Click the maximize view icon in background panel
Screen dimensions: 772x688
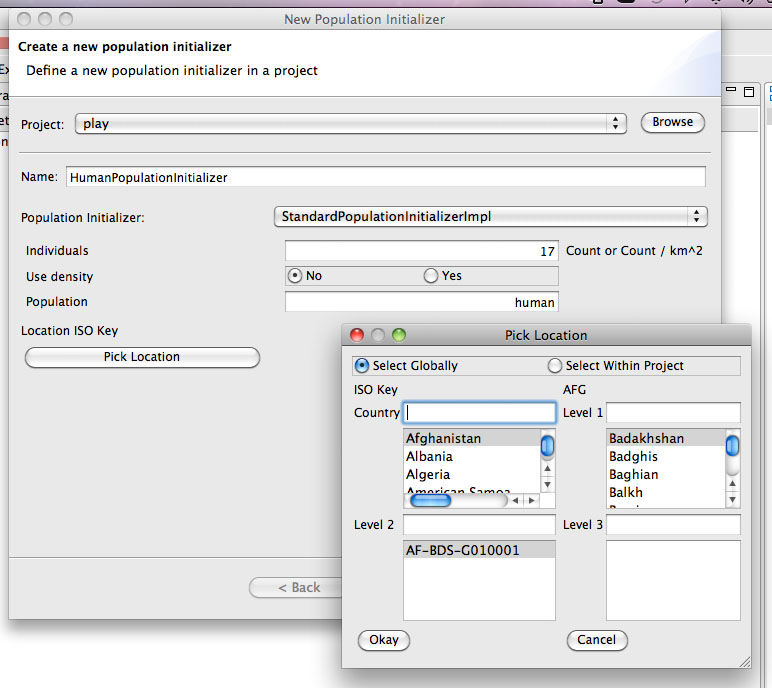pyautogui.click(x=749, y=92)
